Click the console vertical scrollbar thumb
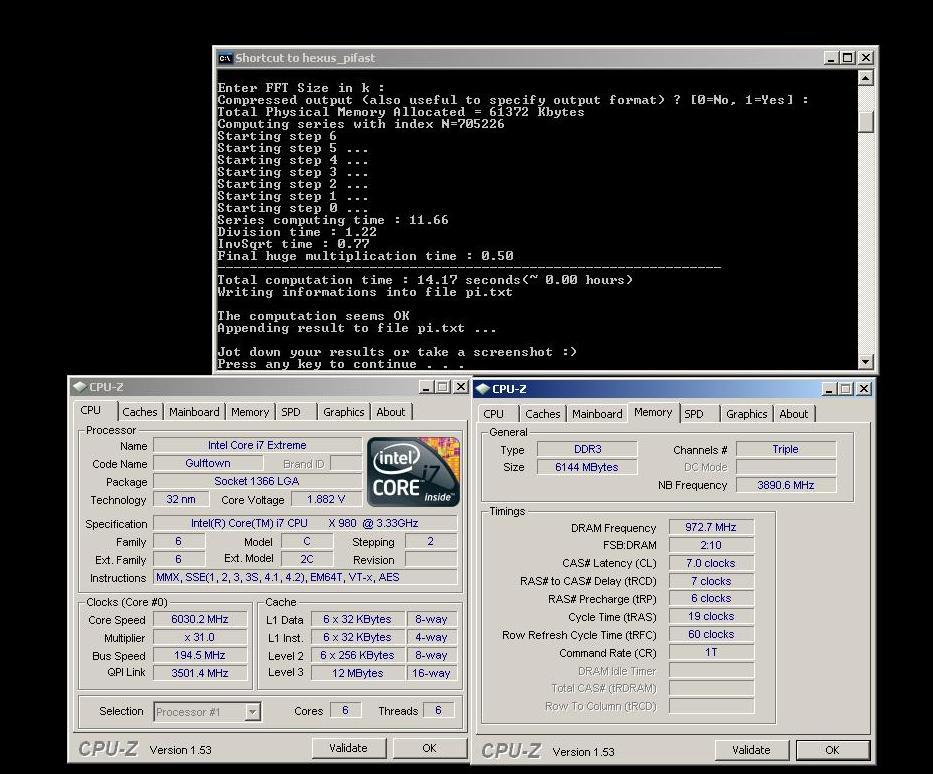 866,121
